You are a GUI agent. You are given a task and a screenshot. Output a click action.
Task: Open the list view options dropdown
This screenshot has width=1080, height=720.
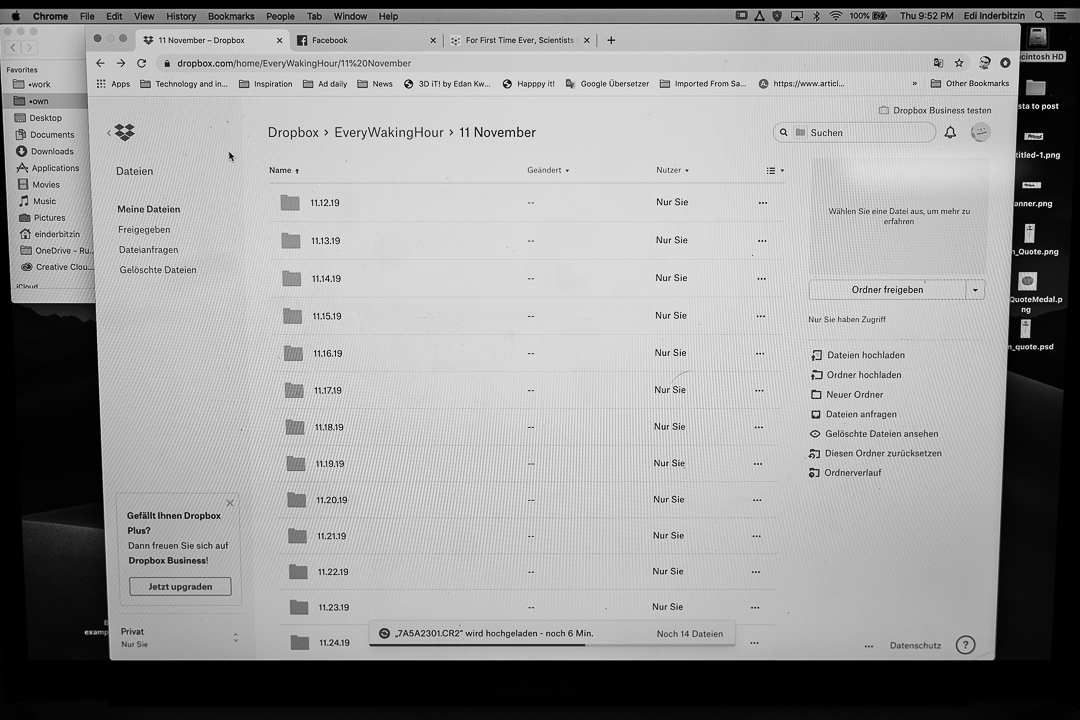tap(775, 170)
